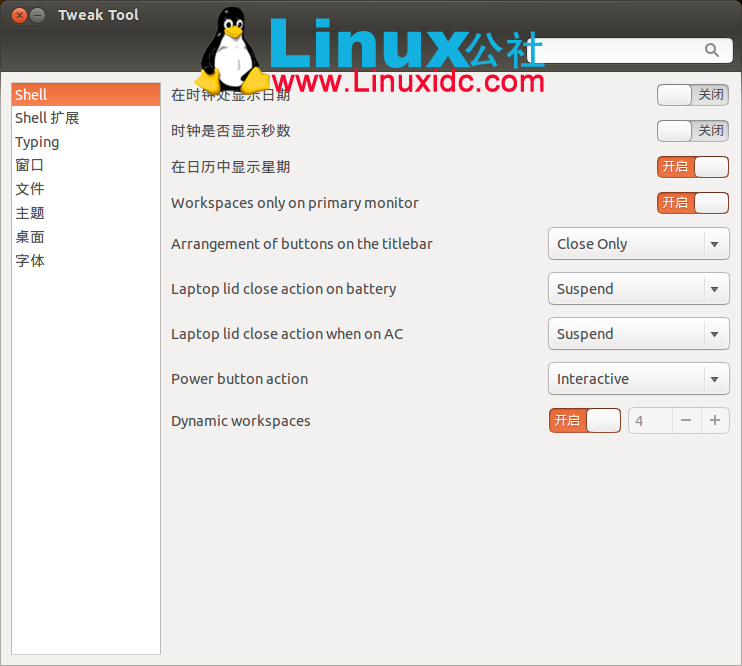The height and width of the screenshot is (666, 742).
Task: Select the Shell sidebar category
Action: pos(86,95)
